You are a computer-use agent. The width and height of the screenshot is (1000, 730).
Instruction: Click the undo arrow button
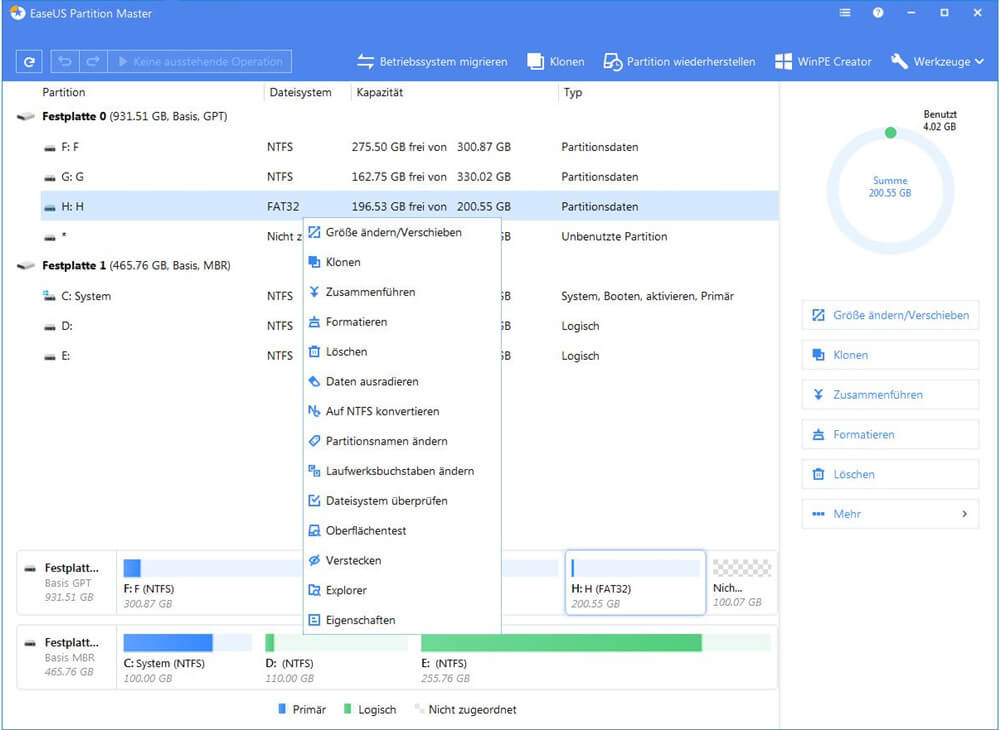point(64,62)
